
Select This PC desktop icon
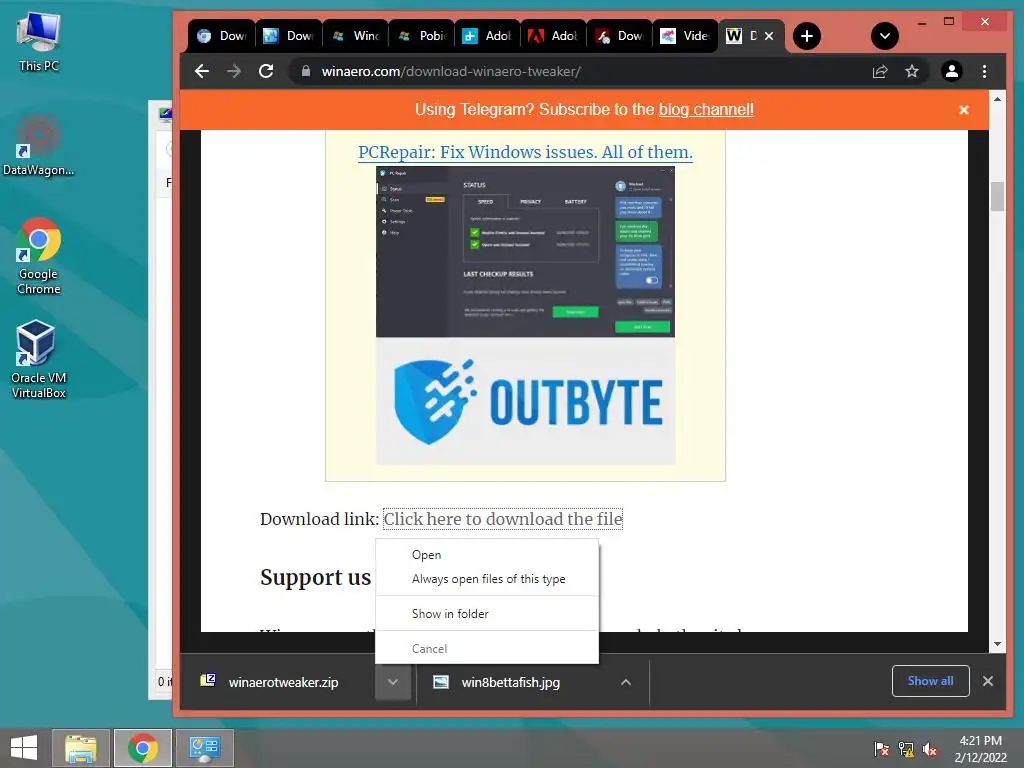click(39, 42)
